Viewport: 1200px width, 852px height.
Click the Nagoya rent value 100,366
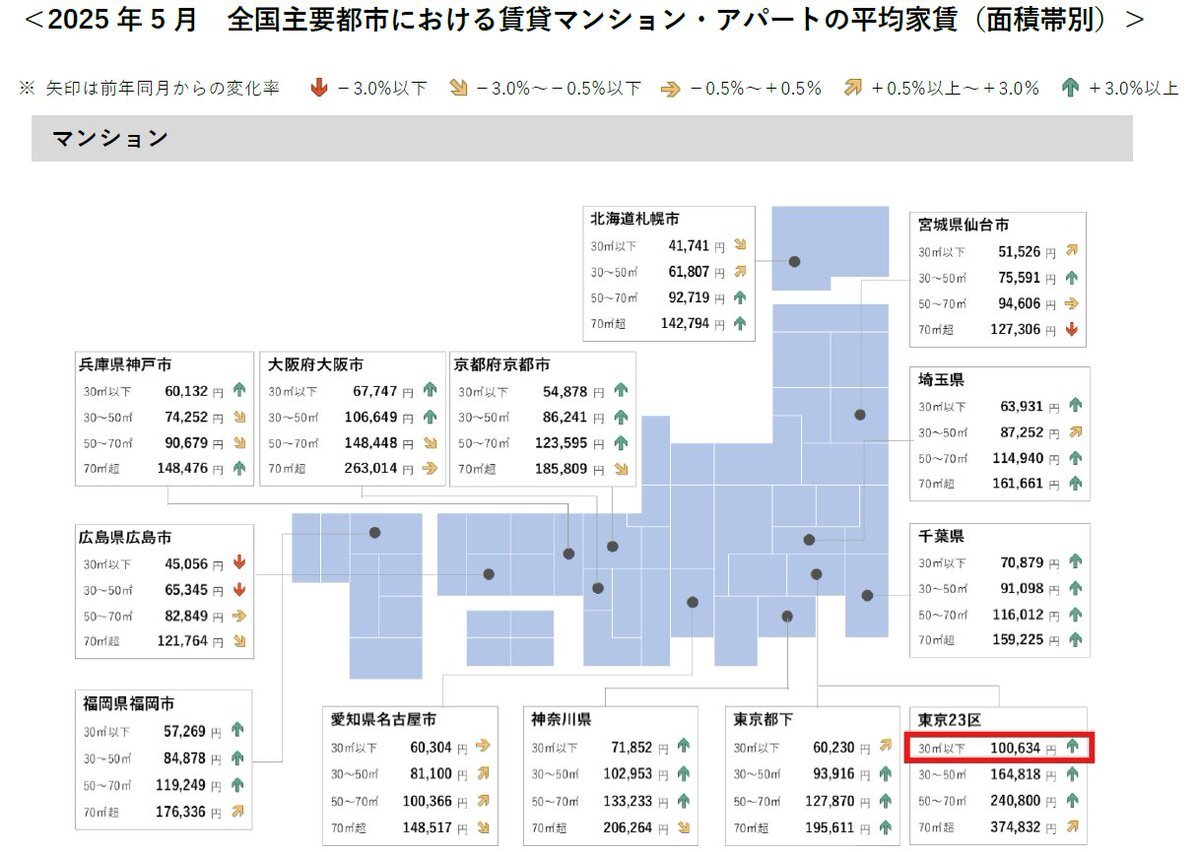426,800
